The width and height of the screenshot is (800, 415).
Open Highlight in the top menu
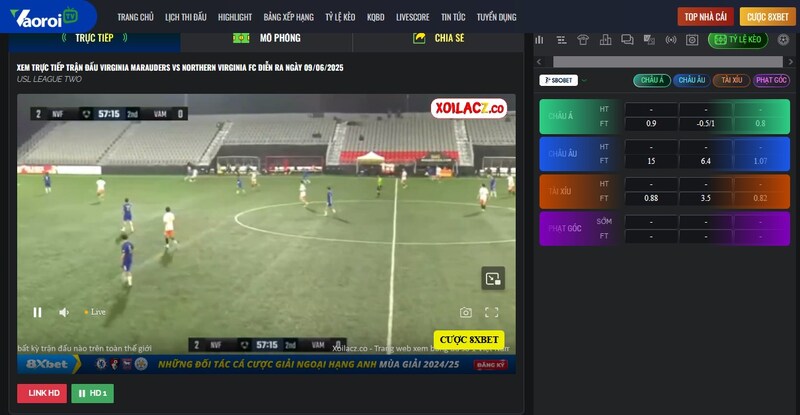coord(235,17)
